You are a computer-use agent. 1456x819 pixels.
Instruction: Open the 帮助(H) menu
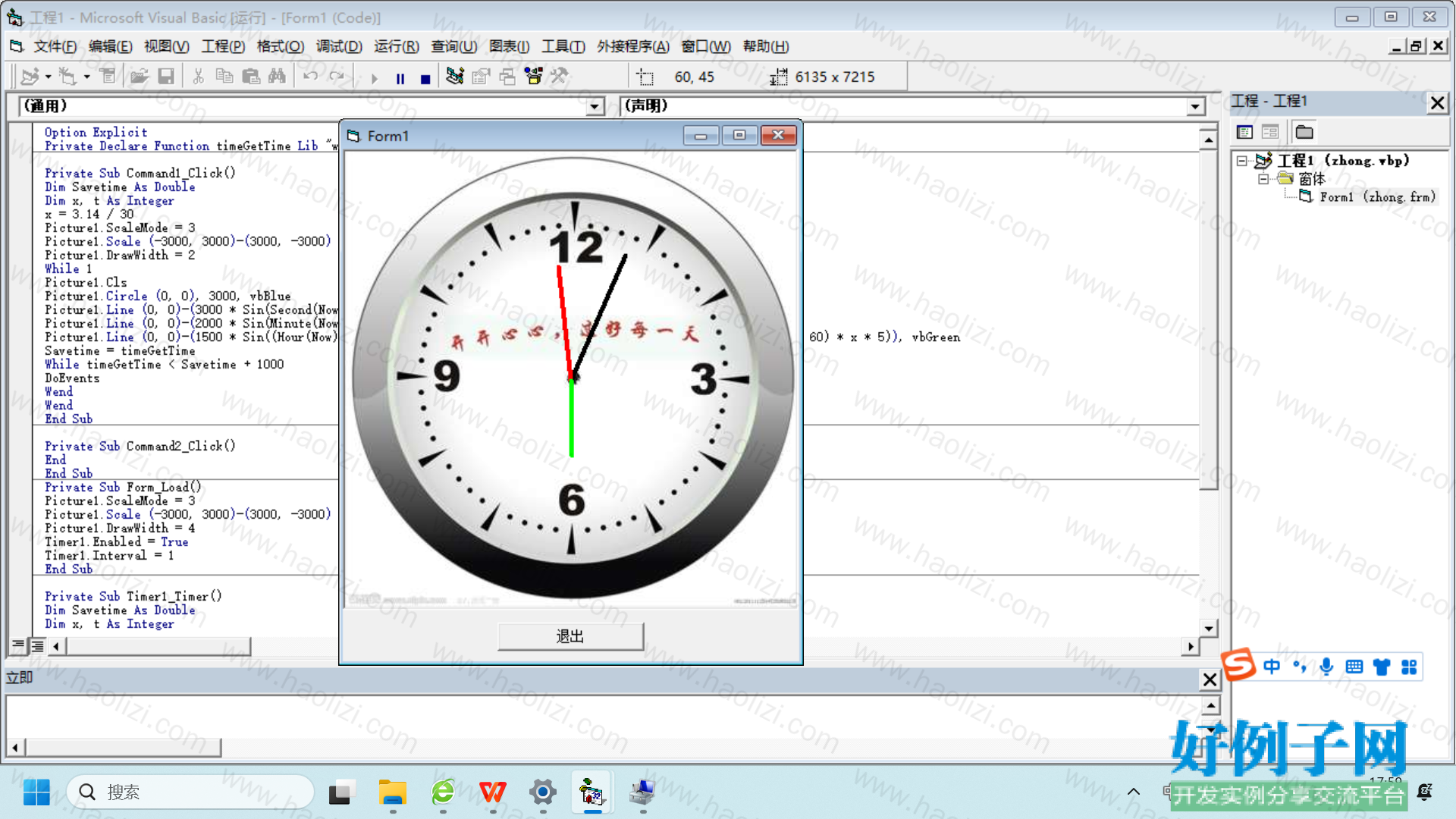(766, 47)
